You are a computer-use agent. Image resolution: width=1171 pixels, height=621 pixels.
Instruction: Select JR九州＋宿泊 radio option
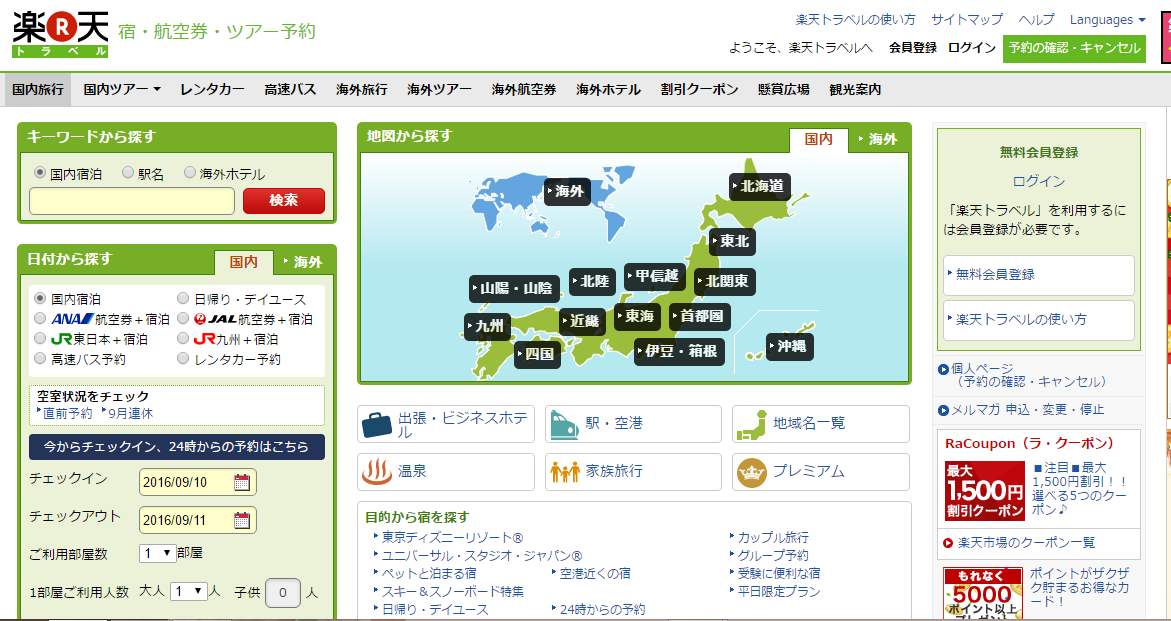click(x=183, y=339)
